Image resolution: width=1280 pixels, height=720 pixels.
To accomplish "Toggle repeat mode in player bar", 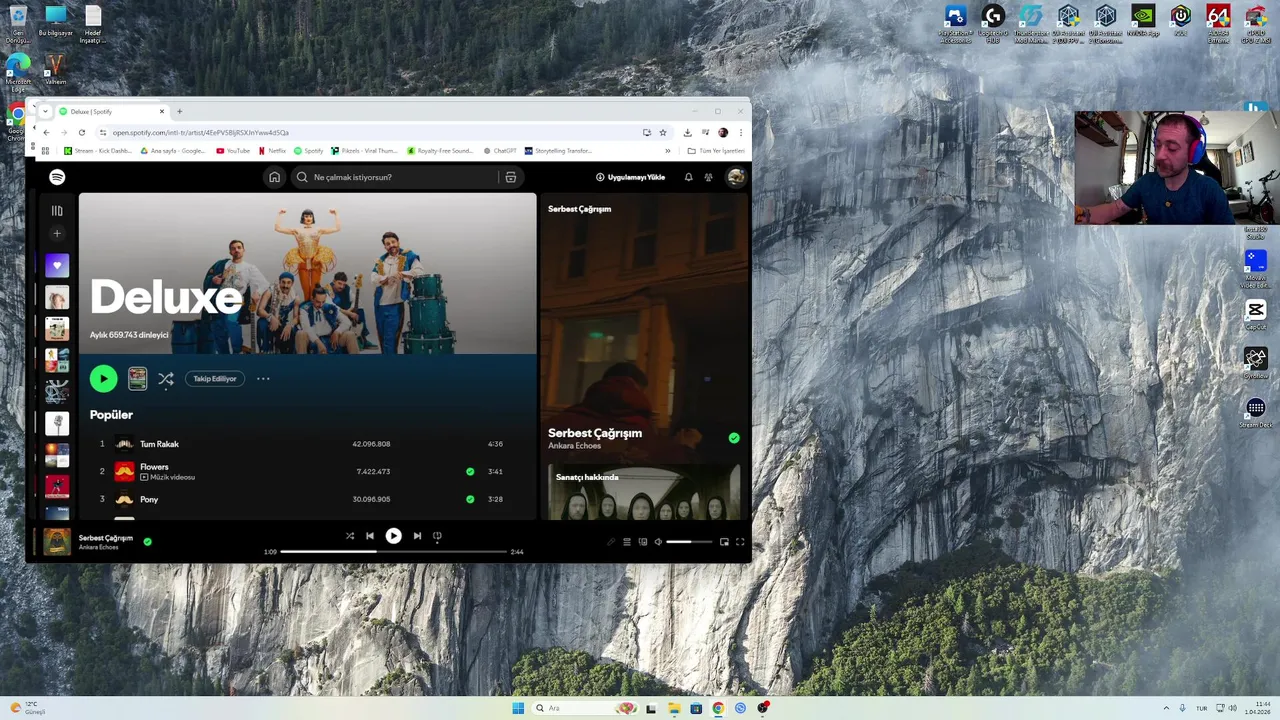I will (x=437, y=536).
